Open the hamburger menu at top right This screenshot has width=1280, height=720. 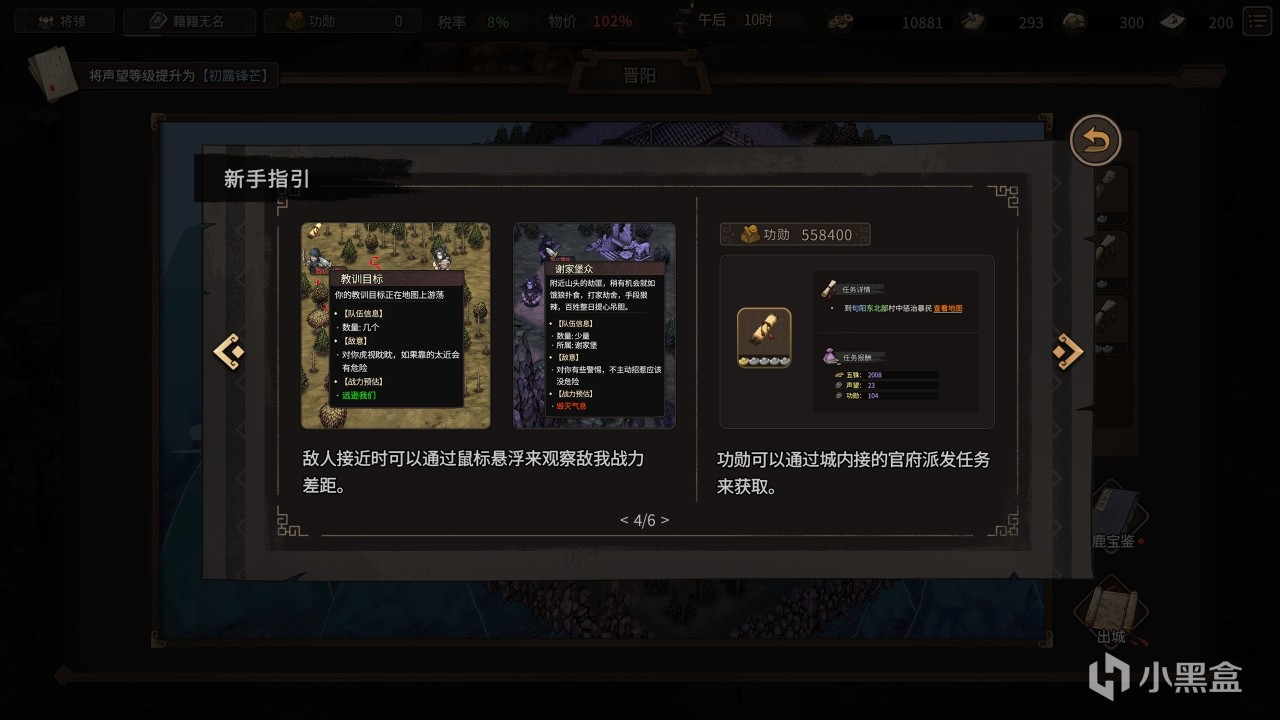[1255, 21]
